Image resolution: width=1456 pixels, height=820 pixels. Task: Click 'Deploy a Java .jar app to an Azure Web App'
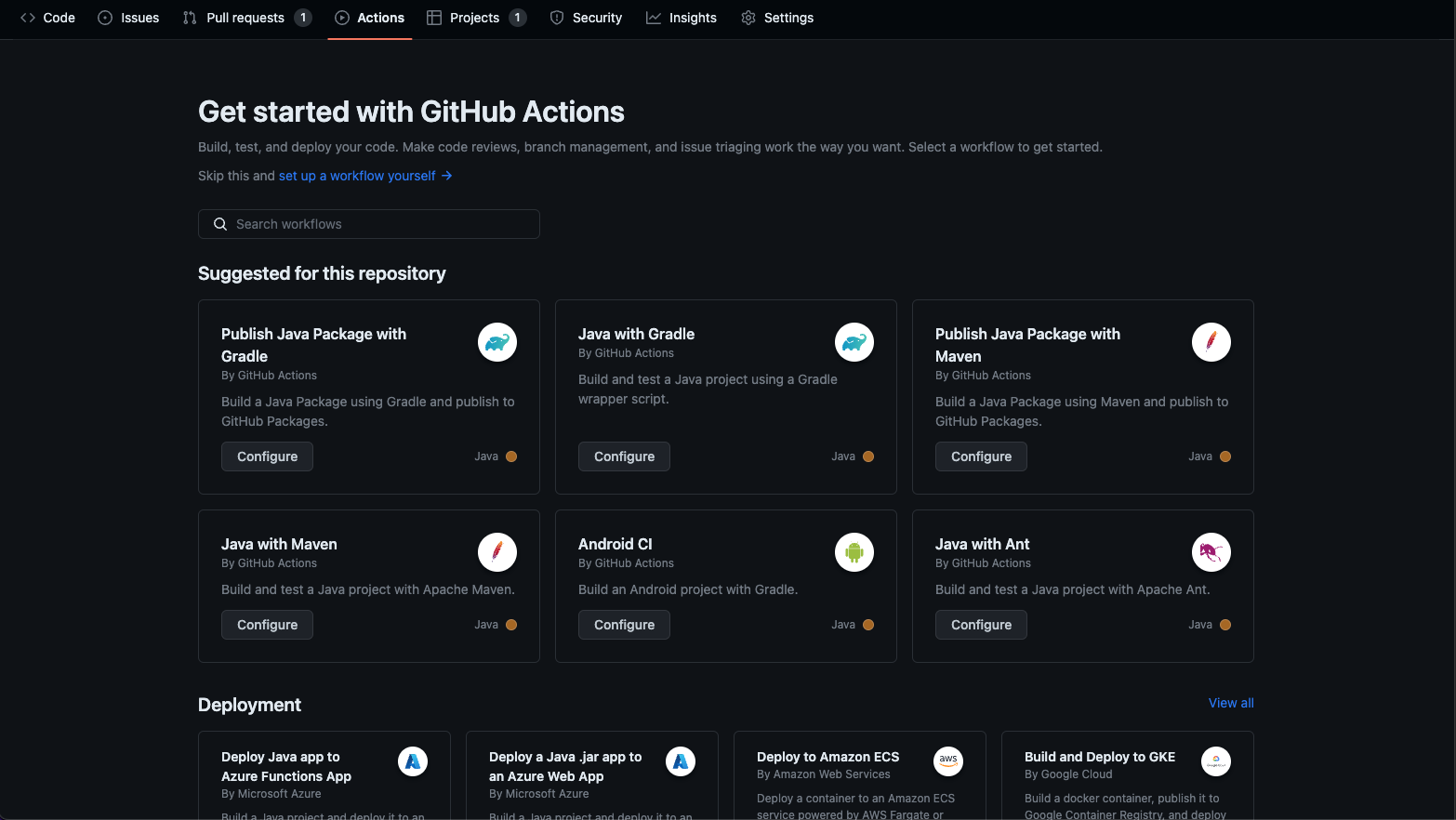(x=565, y=767)
